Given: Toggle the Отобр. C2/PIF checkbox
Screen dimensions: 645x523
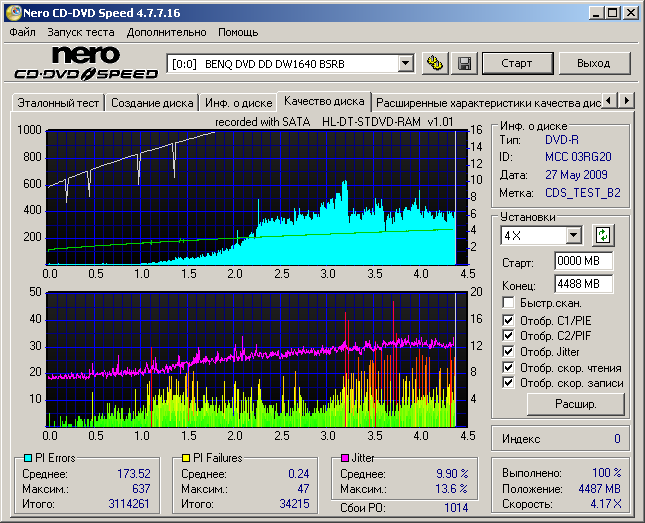Looking at the screenshot, I should [x=508, y=336].
